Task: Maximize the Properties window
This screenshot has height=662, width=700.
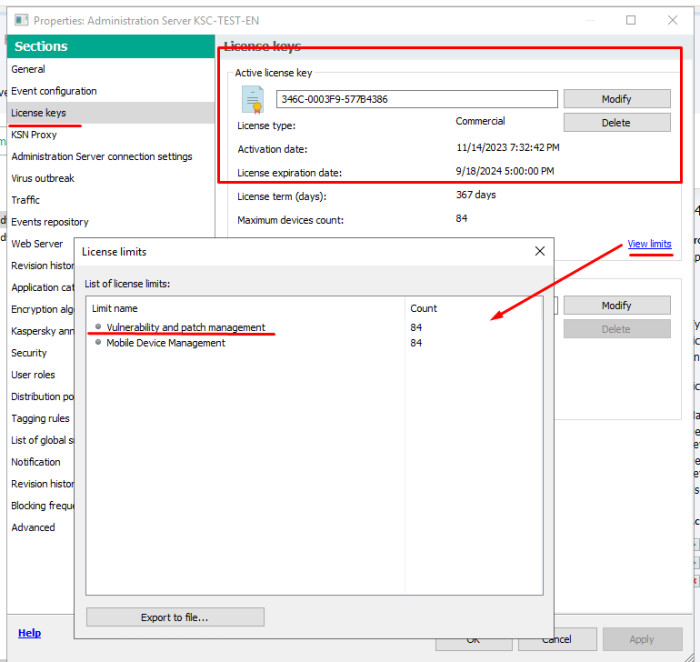Action: point(631,20)
